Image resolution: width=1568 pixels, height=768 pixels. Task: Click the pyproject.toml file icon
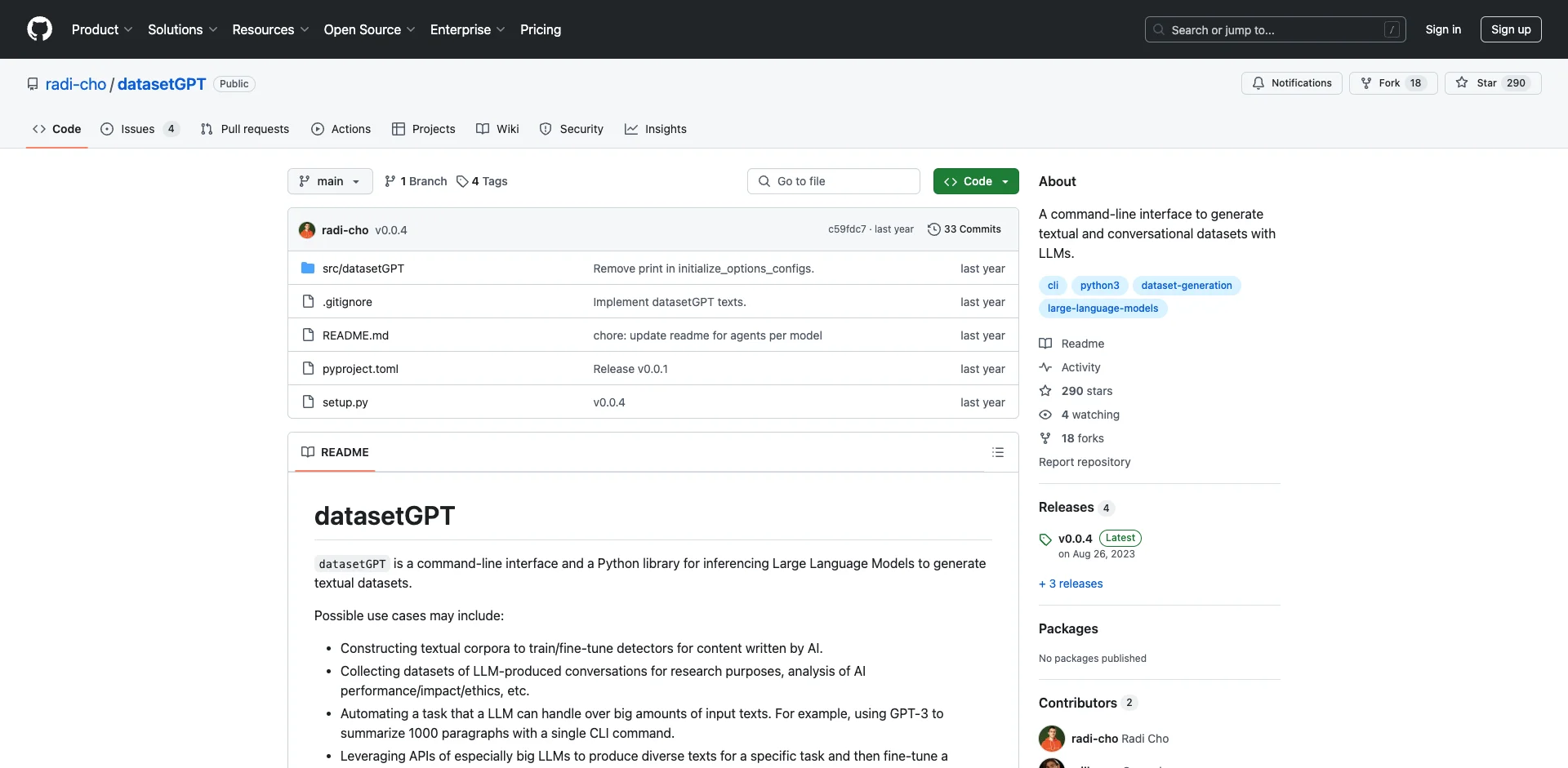click(308, 369)
